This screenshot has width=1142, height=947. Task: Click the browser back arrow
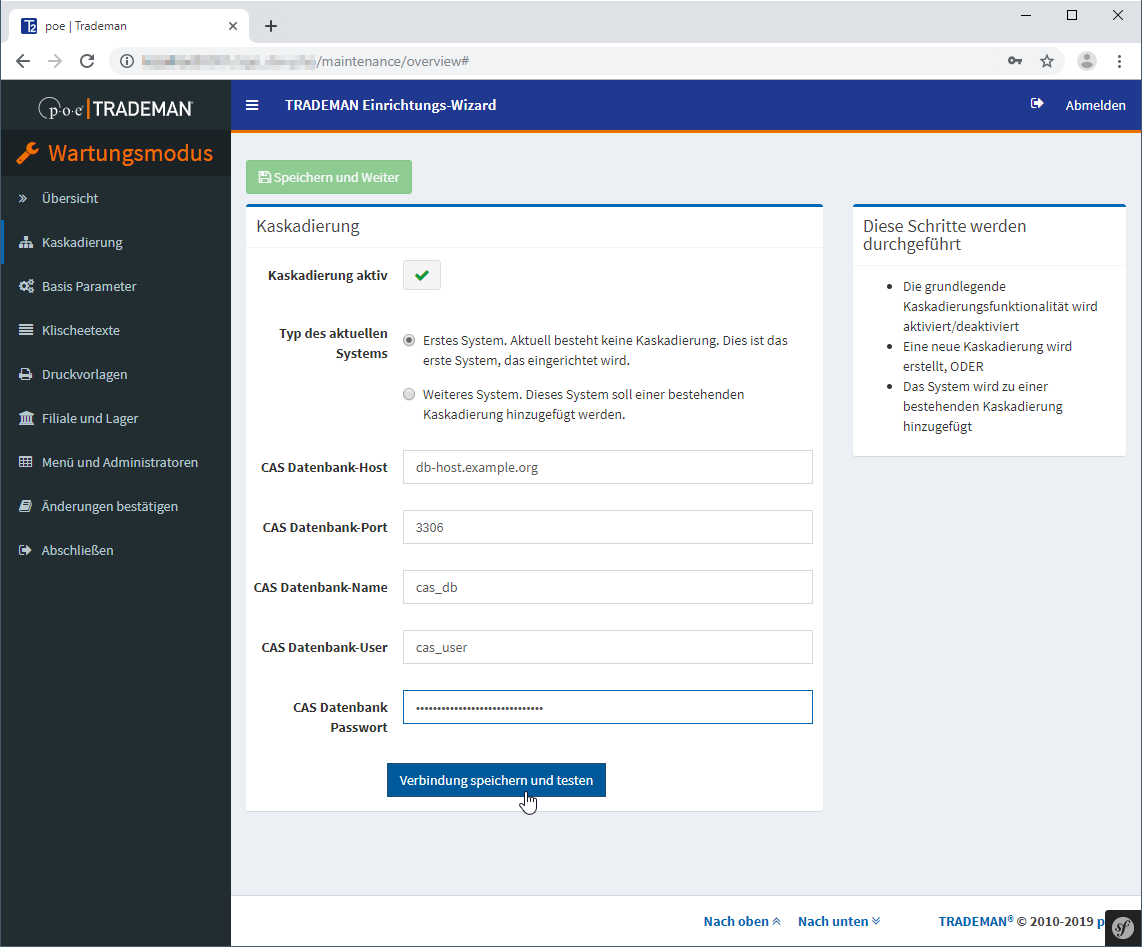(23, 61)
